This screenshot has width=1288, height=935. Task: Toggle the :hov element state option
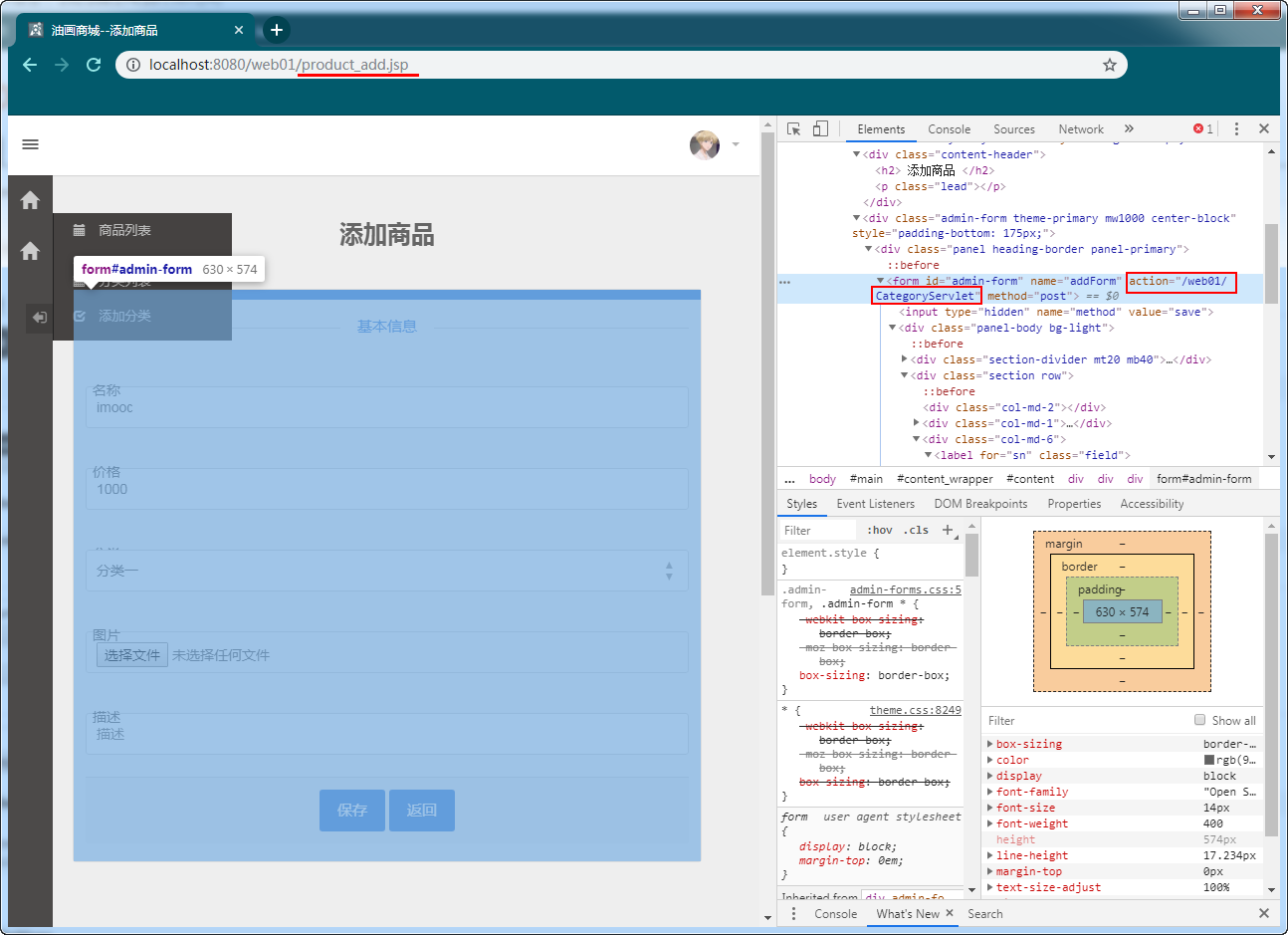[x=879, y=531]
